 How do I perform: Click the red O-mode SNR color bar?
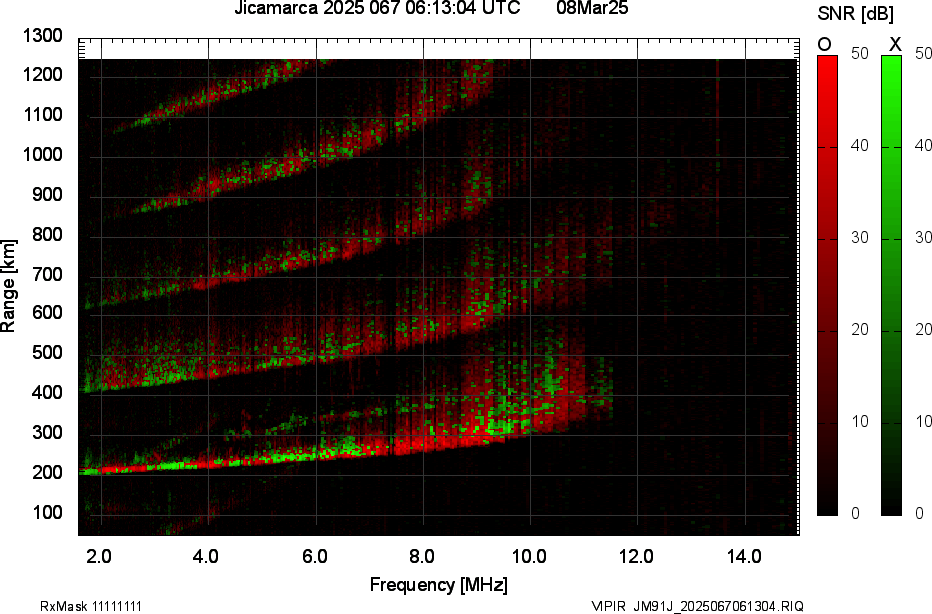point(827,285)
